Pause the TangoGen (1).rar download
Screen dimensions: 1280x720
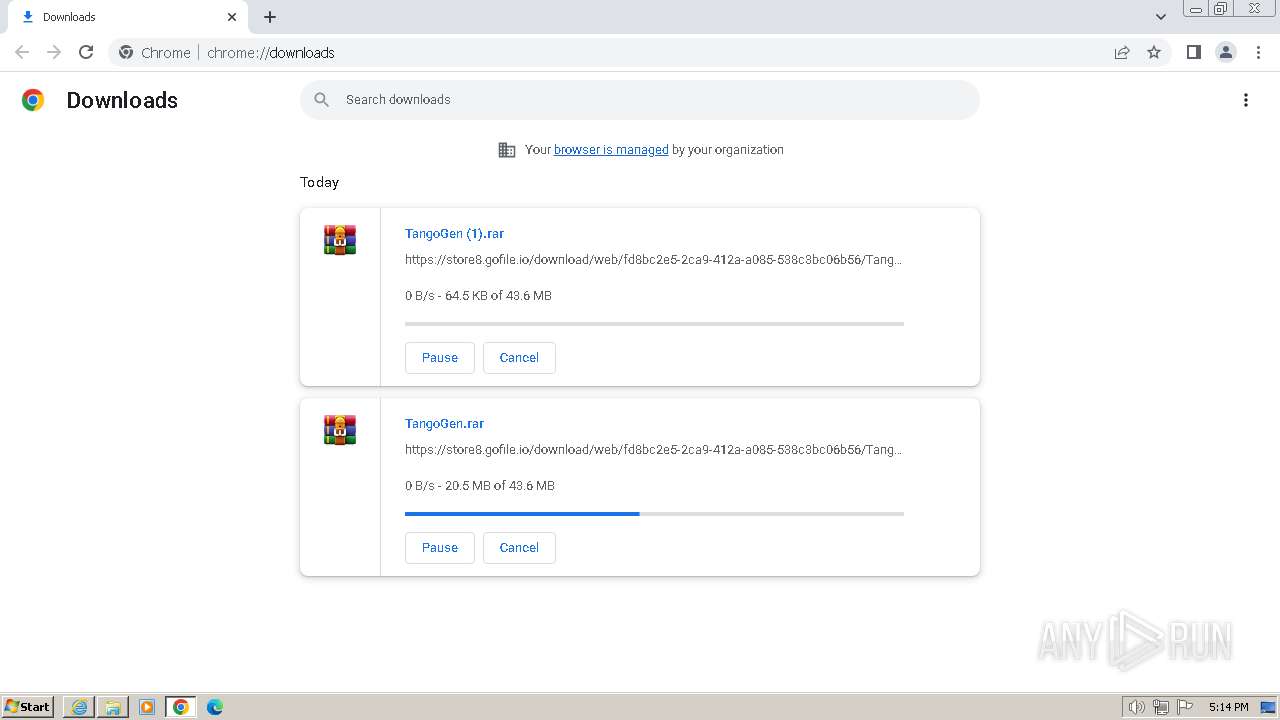click(x=440, y=358)
